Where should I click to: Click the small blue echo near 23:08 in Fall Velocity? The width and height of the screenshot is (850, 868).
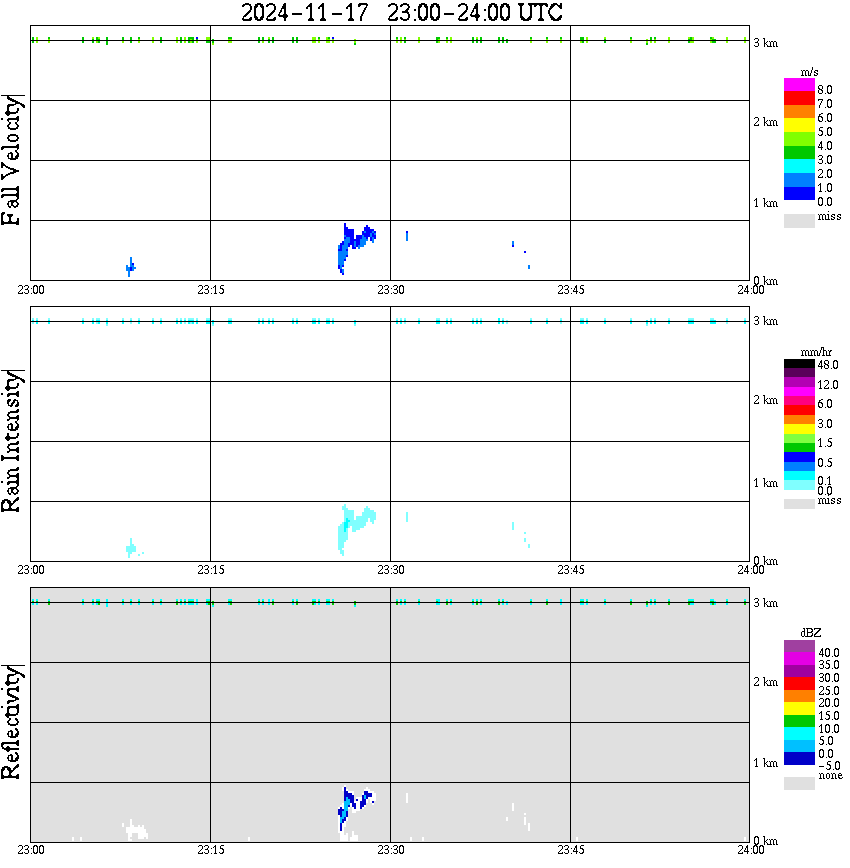point(131,267)
